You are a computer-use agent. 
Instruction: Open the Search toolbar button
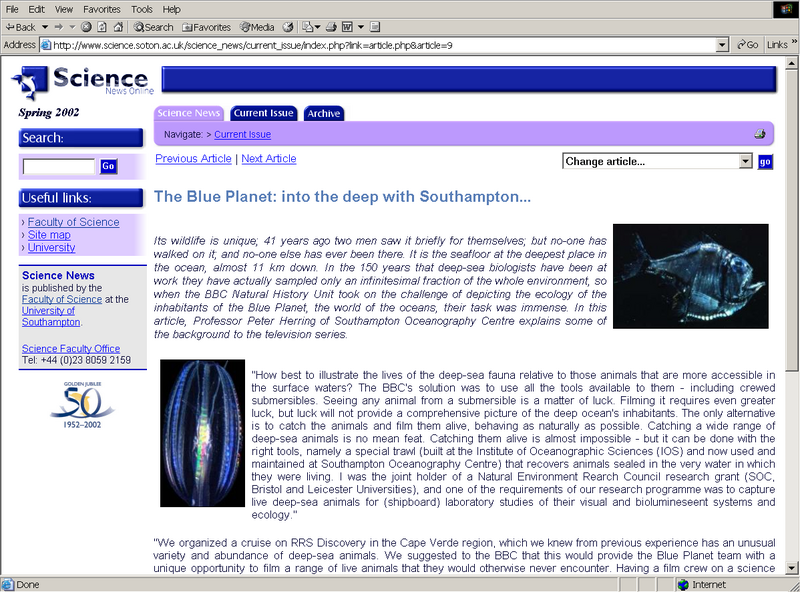(154, 27)
